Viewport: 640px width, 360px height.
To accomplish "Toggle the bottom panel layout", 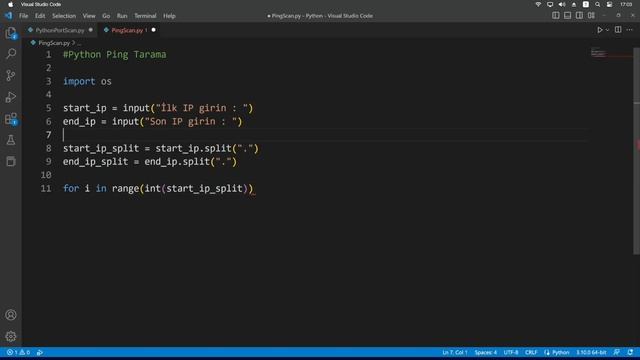I will (x=567, y=16).
